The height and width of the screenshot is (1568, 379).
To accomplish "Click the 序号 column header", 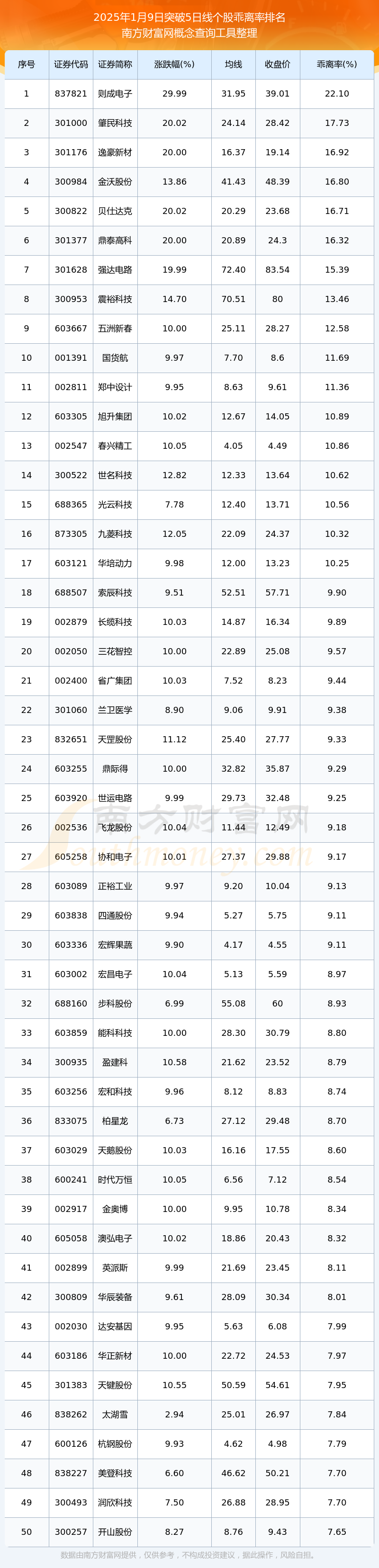I will (x=26, y=64).
